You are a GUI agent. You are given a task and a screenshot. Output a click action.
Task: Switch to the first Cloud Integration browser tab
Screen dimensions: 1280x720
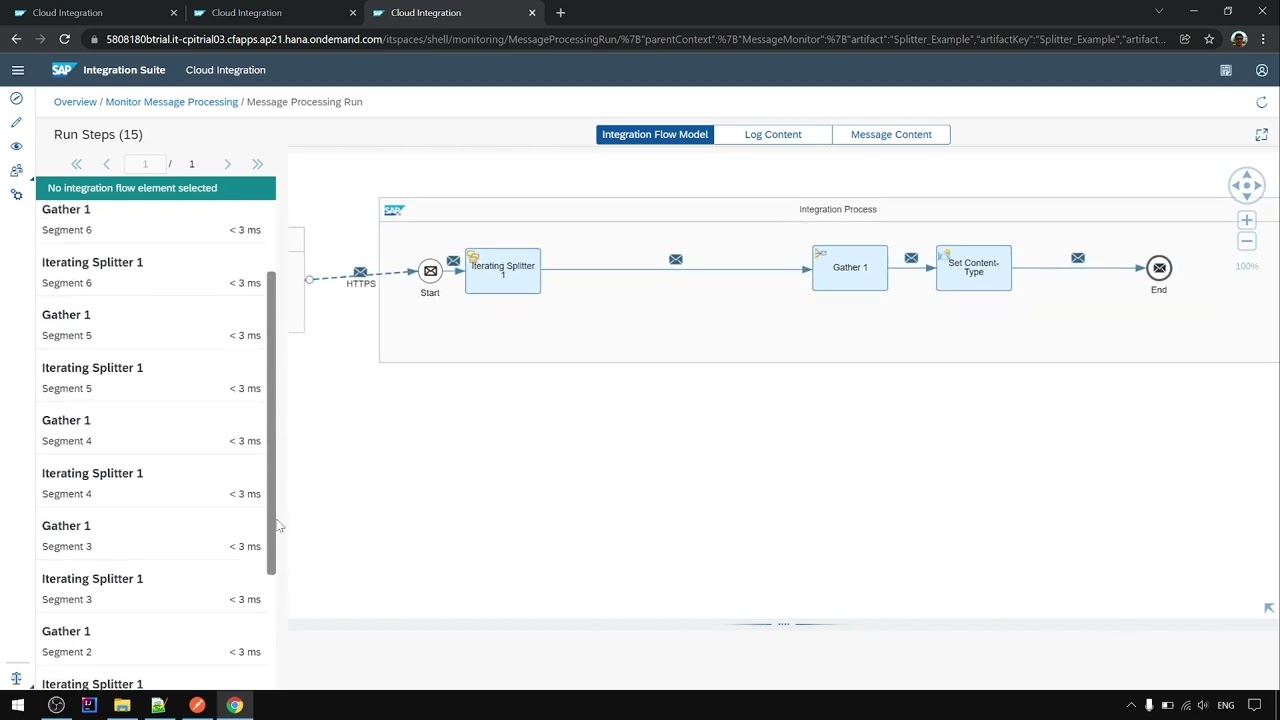click(x=95, y=13)
